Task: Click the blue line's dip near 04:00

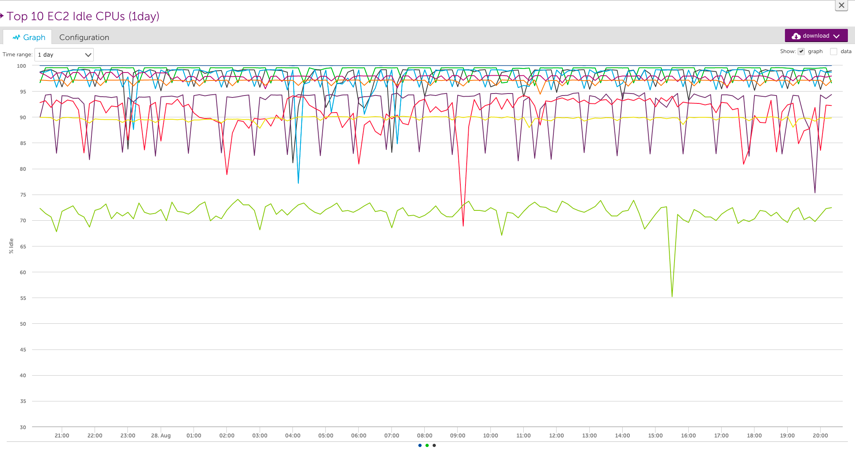Action: (298, 182)
